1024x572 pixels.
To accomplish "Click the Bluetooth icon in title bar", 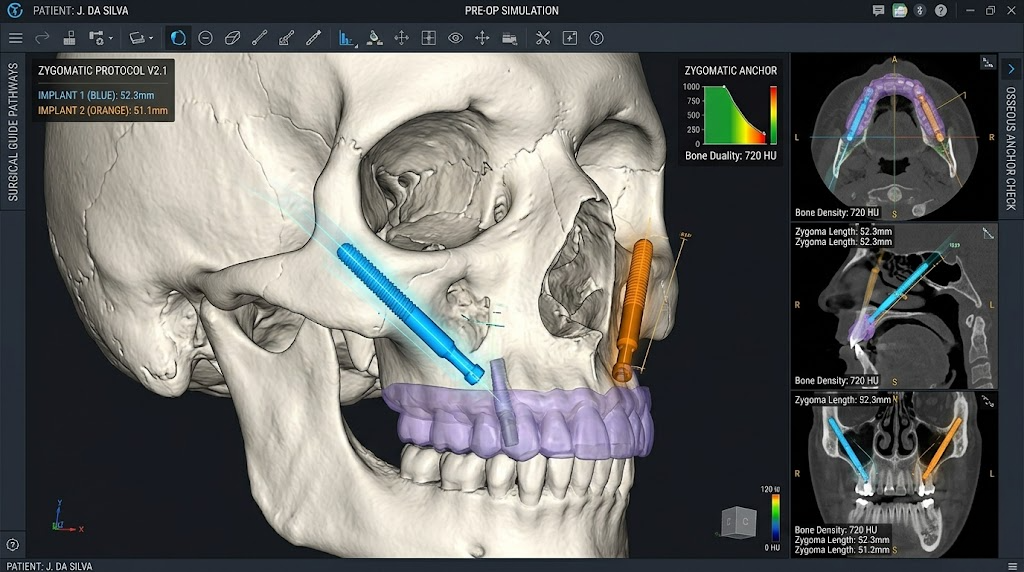I will (x=920, y=10).
